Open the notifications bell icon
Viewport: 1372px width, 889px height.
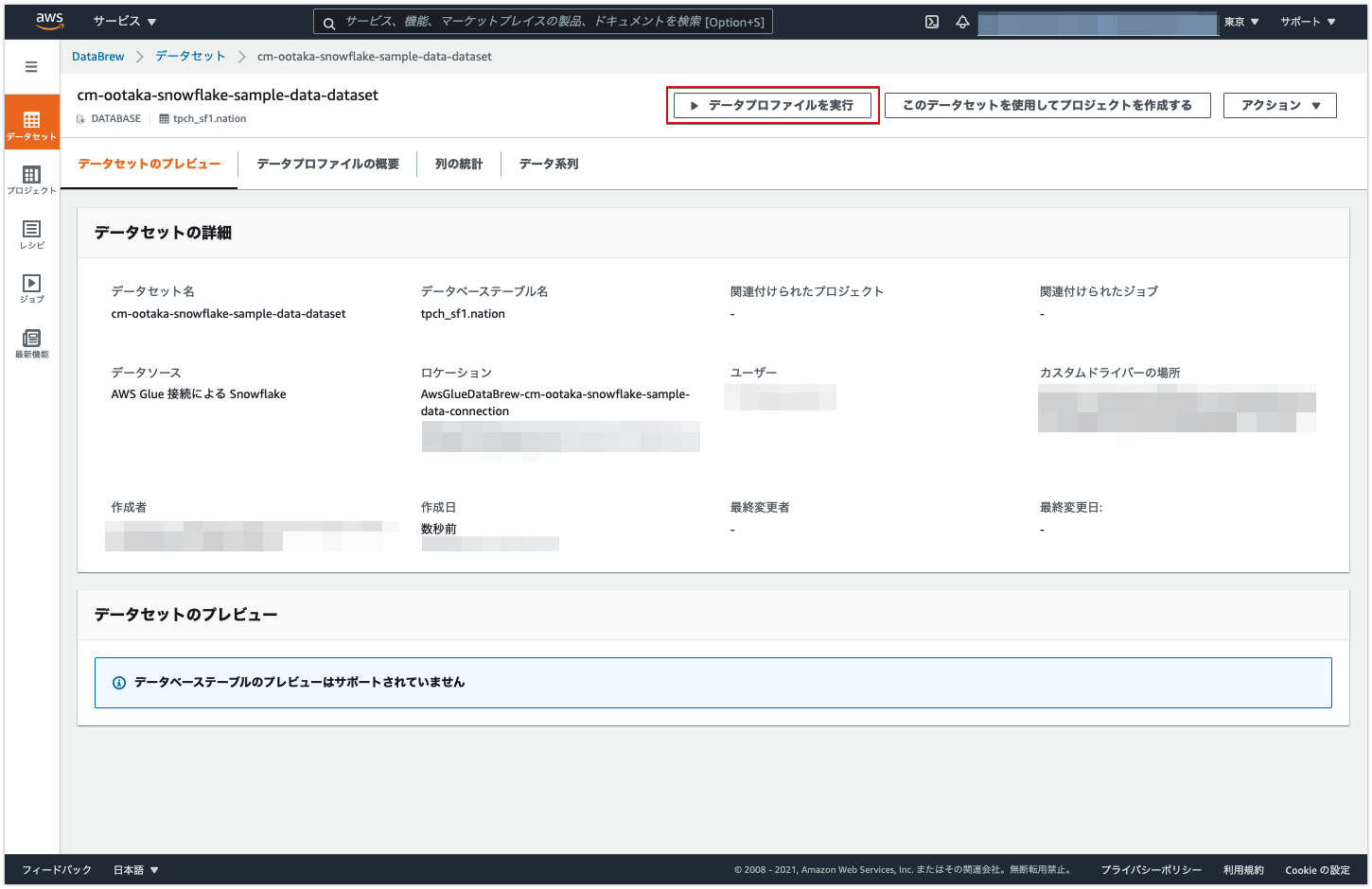962,21
